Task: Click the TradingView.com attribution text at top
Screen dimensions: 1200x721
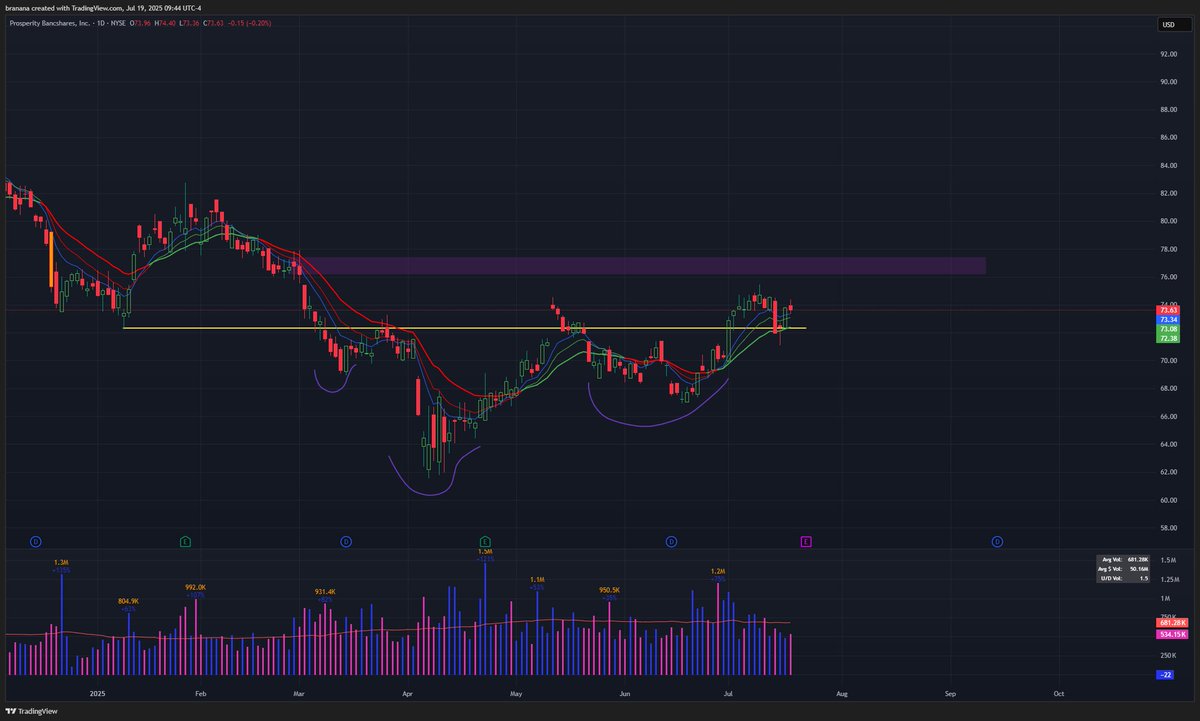Action: [x=99, y=9]
